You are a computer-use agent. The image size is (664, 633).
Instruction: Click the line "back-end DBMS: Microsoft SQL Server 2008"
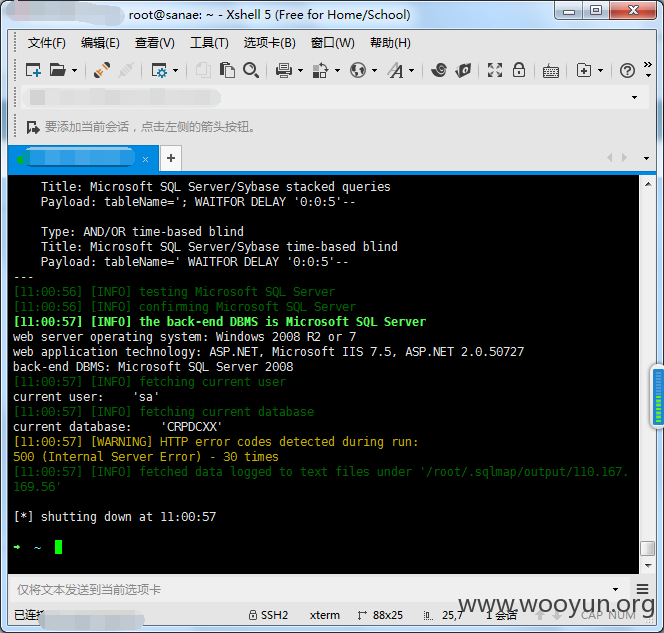(x=153, y=367)
